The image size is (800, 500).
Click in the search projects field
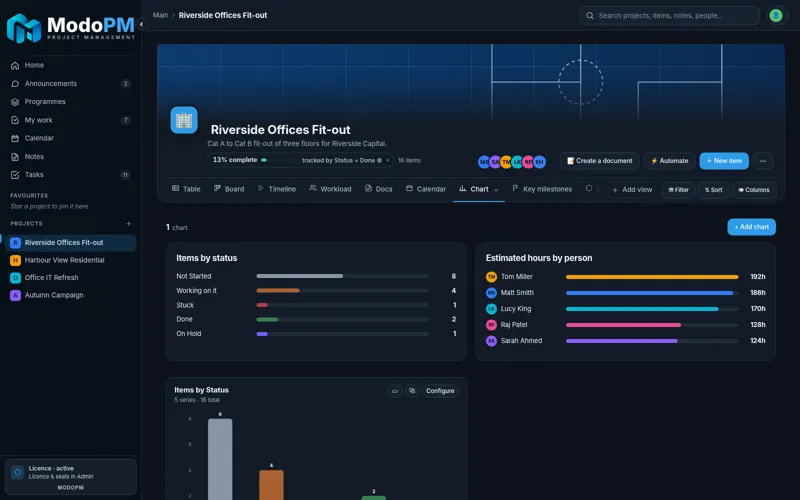(669, 16)
